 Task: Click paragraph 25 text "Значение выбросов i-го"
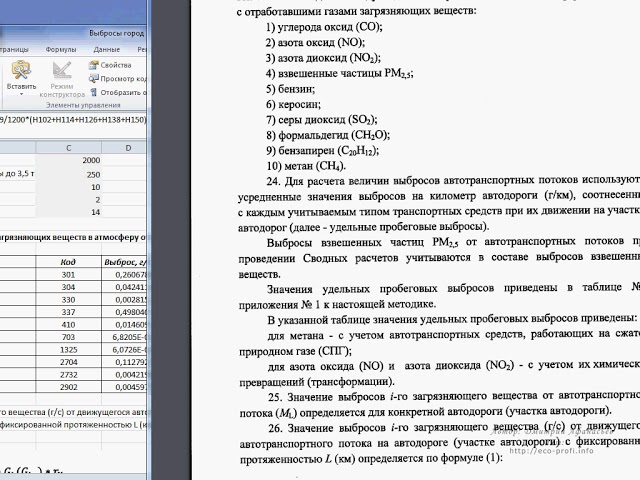click(347, 397)
